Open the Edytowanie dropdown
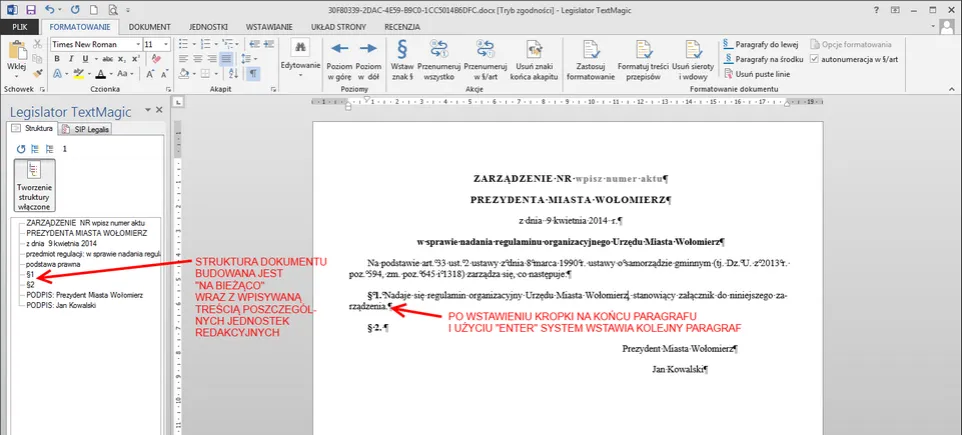 (x=301, y=60)
